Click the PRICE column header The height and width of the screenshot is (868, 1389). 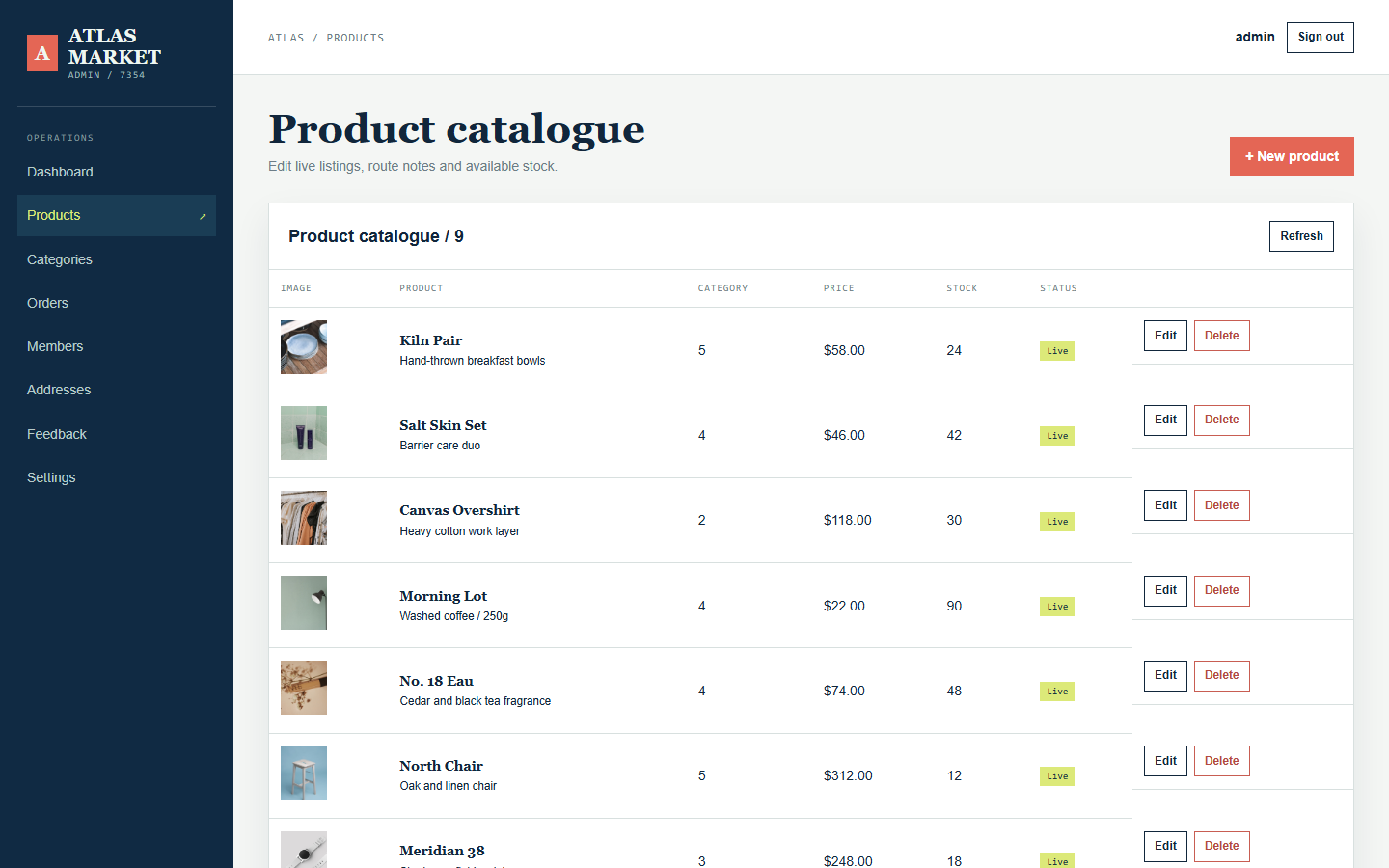coord(838,288)
